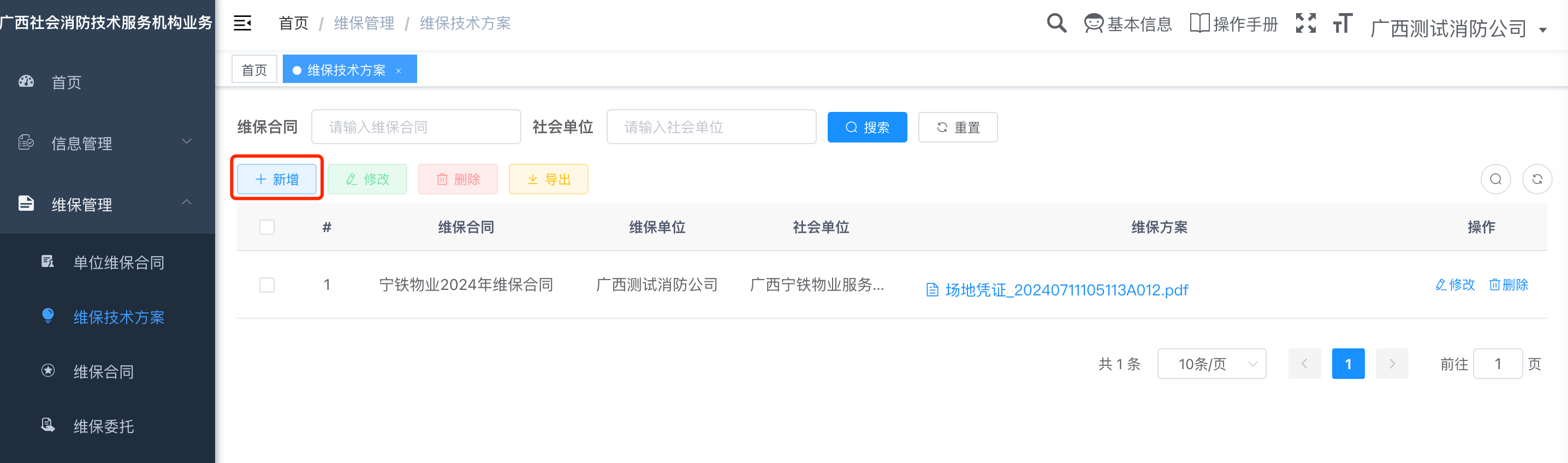Open the header search magnifier icon
Screen dimensions: 1568x463
click(x=1056, y=23)
